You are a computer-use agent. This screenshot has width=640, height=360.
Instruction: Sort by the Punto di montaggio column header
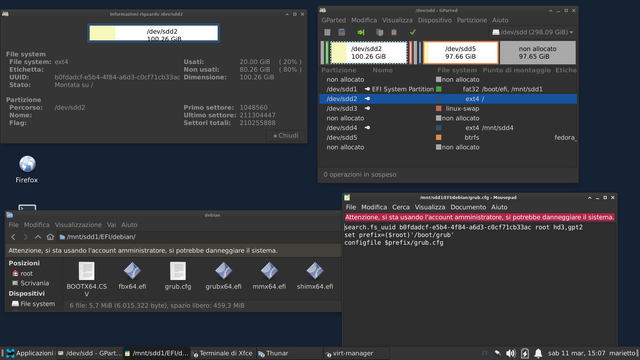[x=516, y=70]
